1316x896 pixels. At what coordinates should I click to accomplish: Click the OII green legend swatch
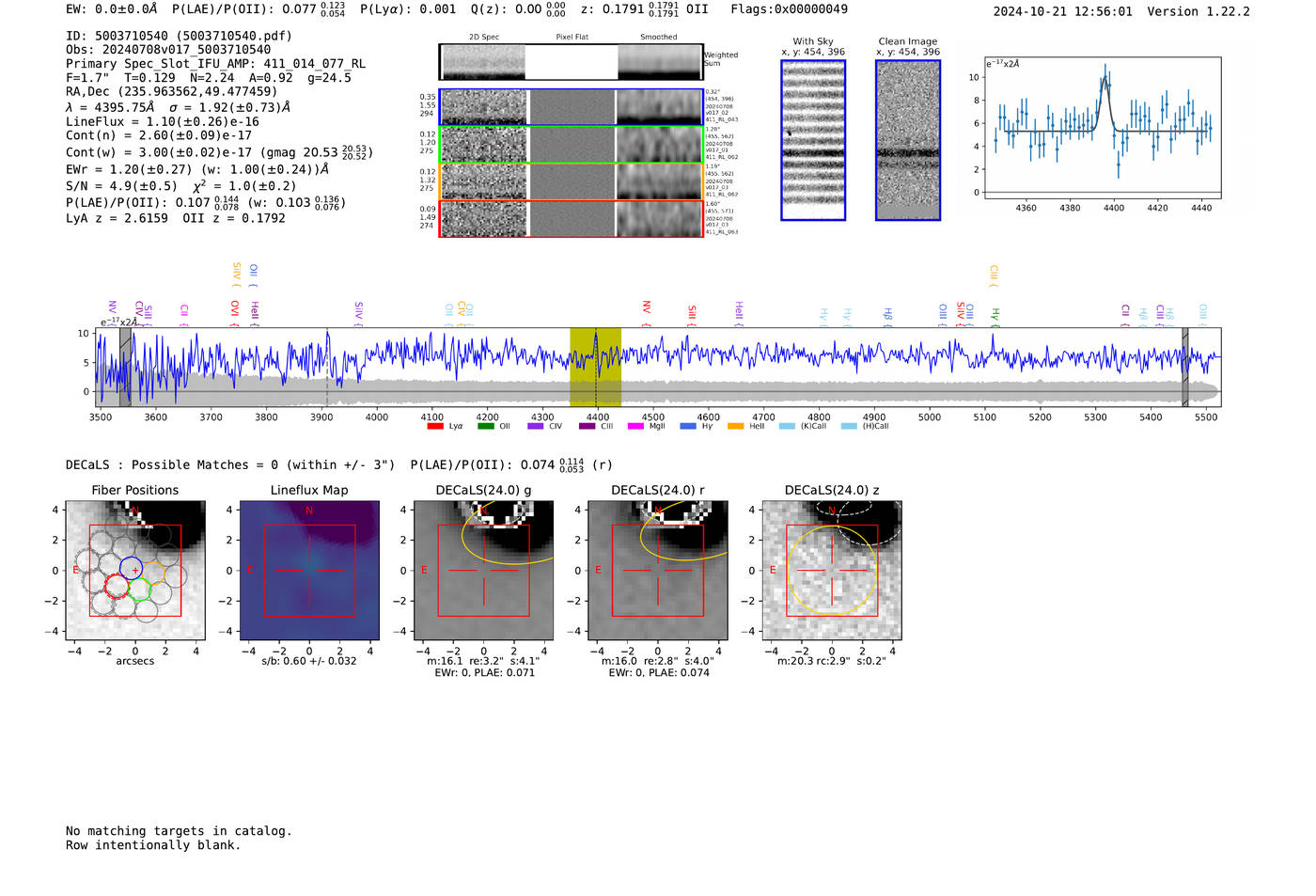(x=485, y=426)
